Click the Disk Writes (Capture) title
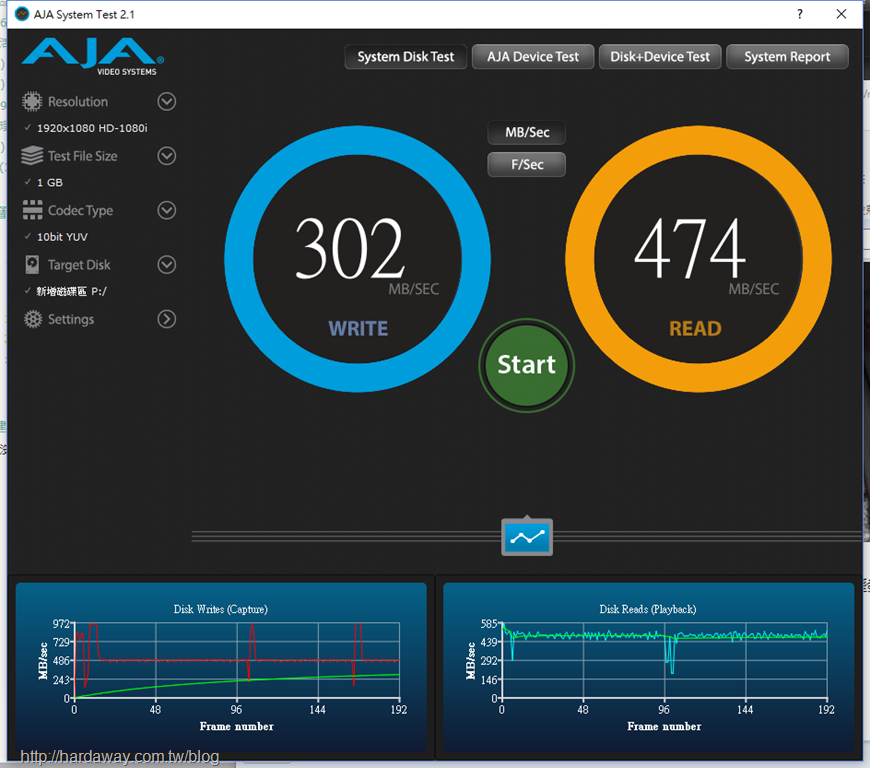870x768 pixels. click(221, 609)
